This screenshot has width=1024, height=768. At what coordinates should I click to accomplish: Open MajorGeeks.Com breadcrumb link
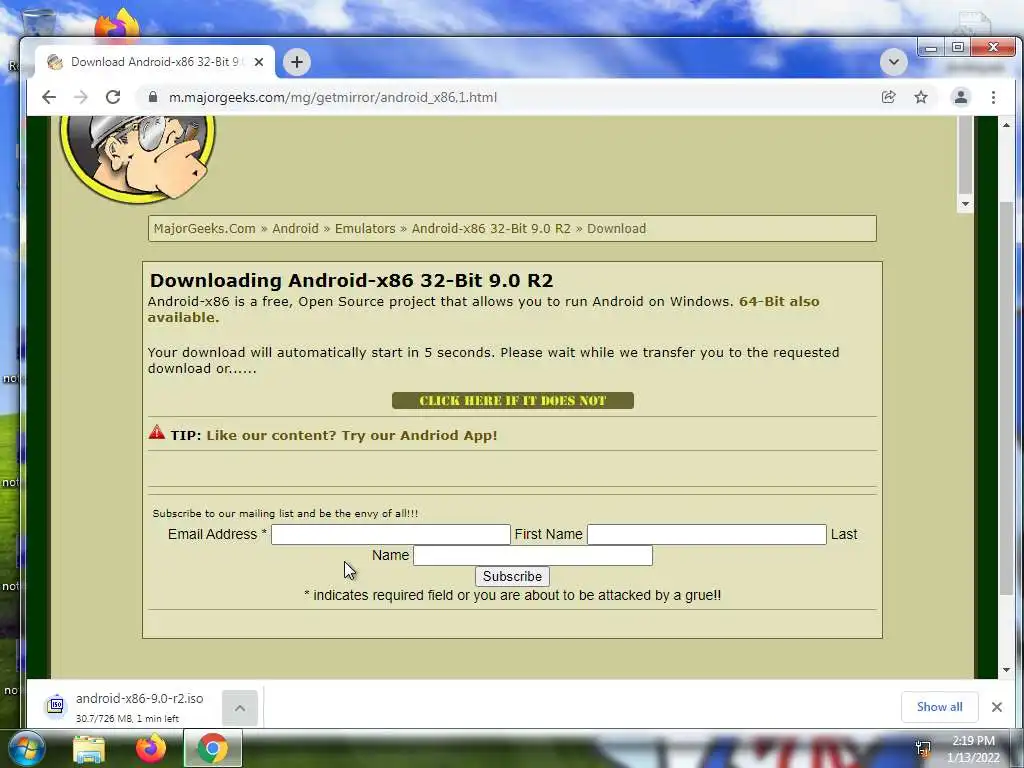click(204, 229)
